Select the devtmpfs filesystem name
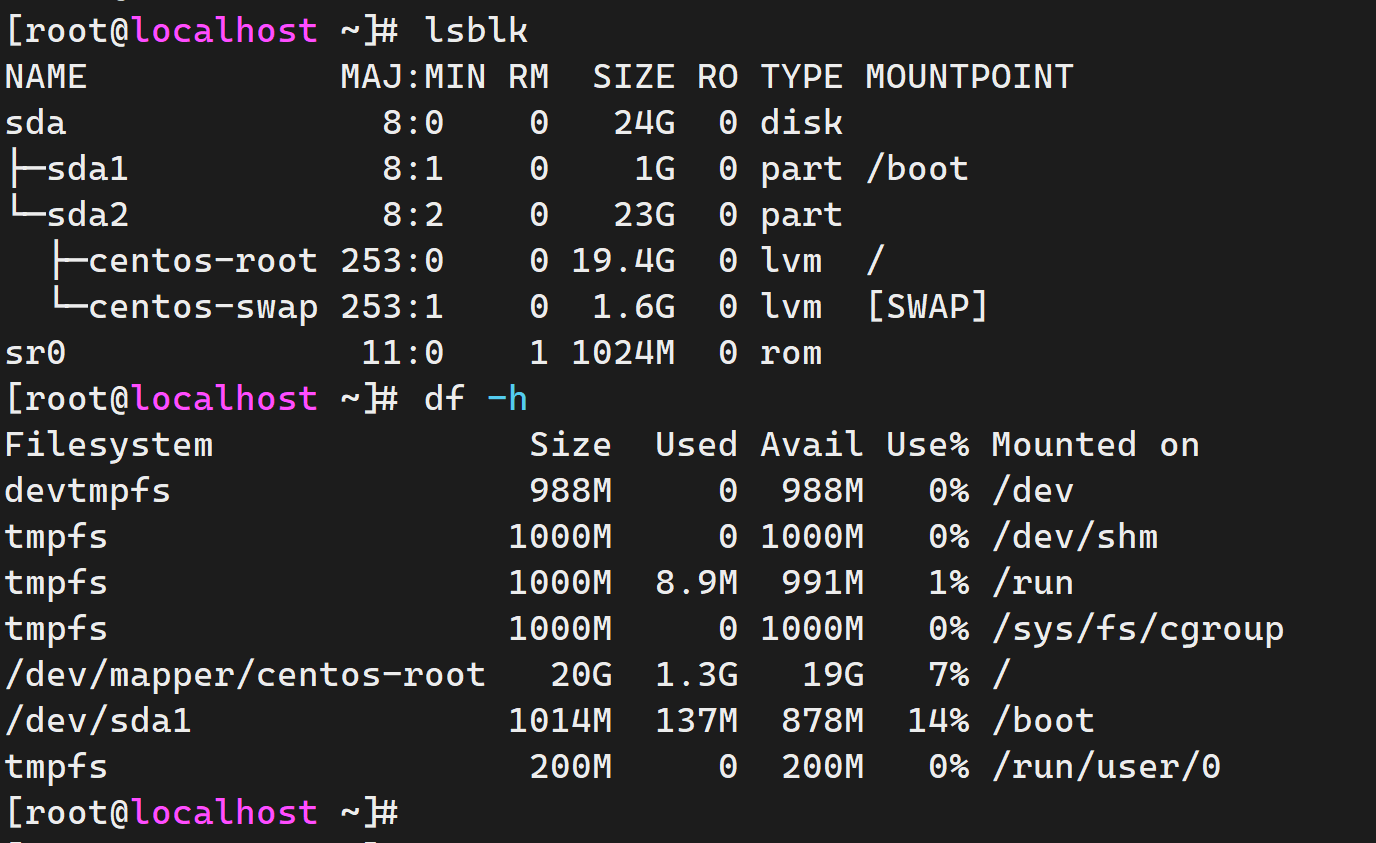The height and width of the screenshot is (843, 1376). pyautogui.click(x=88, y=491)
